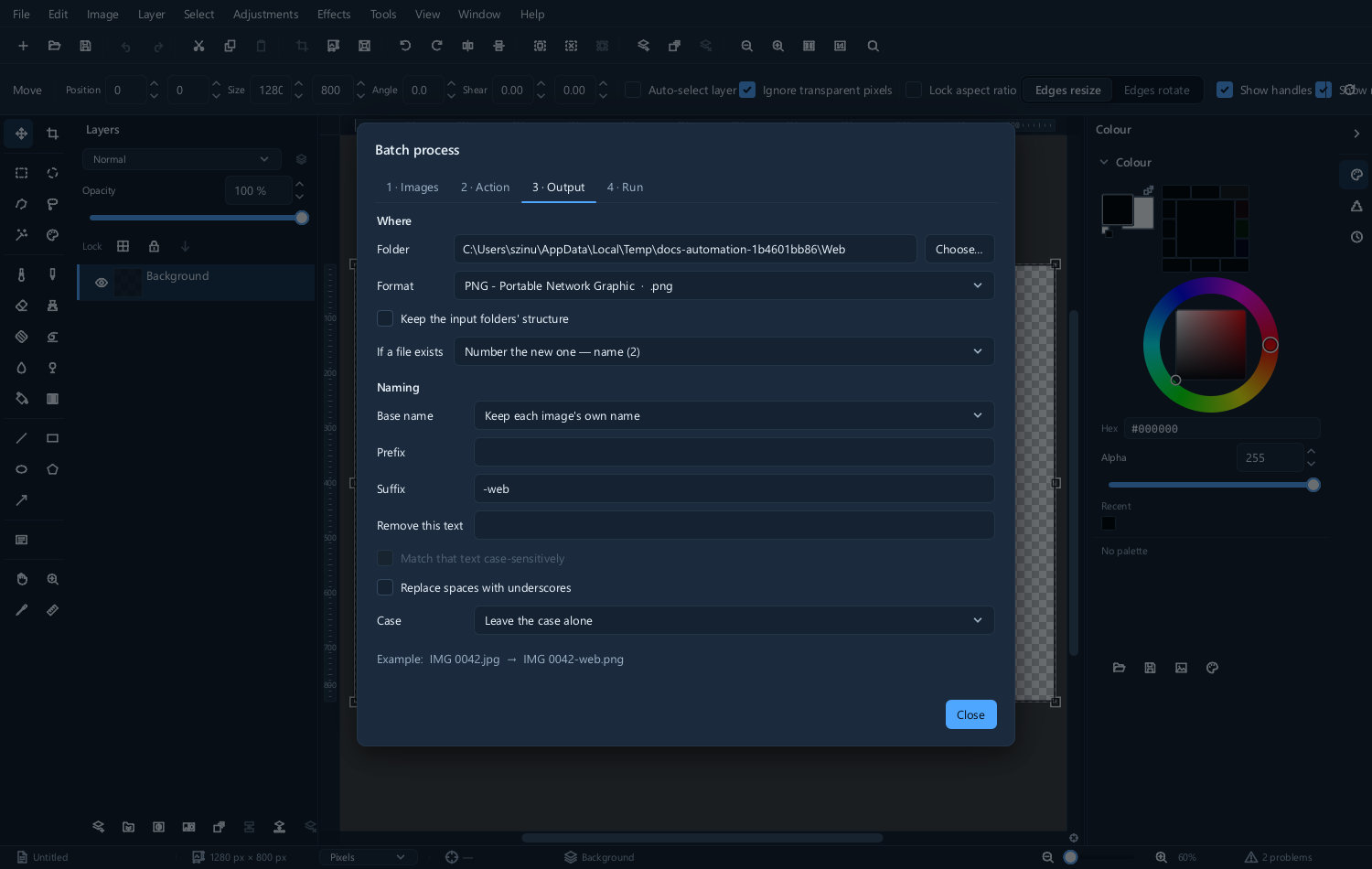Toggle the layer lock padlock icon
The width and height of the screenshot is (1372, 869).
(154, 246)
